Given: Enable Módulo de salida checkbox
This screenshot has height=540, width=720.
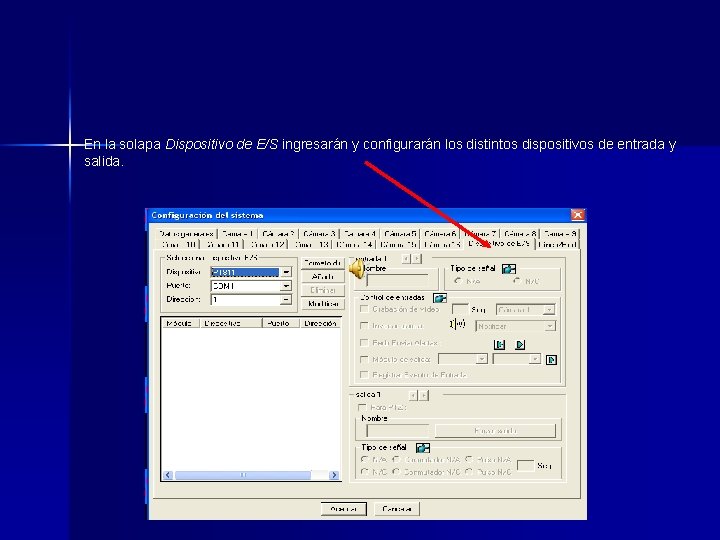Looking at the screenshot, I should [x=364, y=359].
